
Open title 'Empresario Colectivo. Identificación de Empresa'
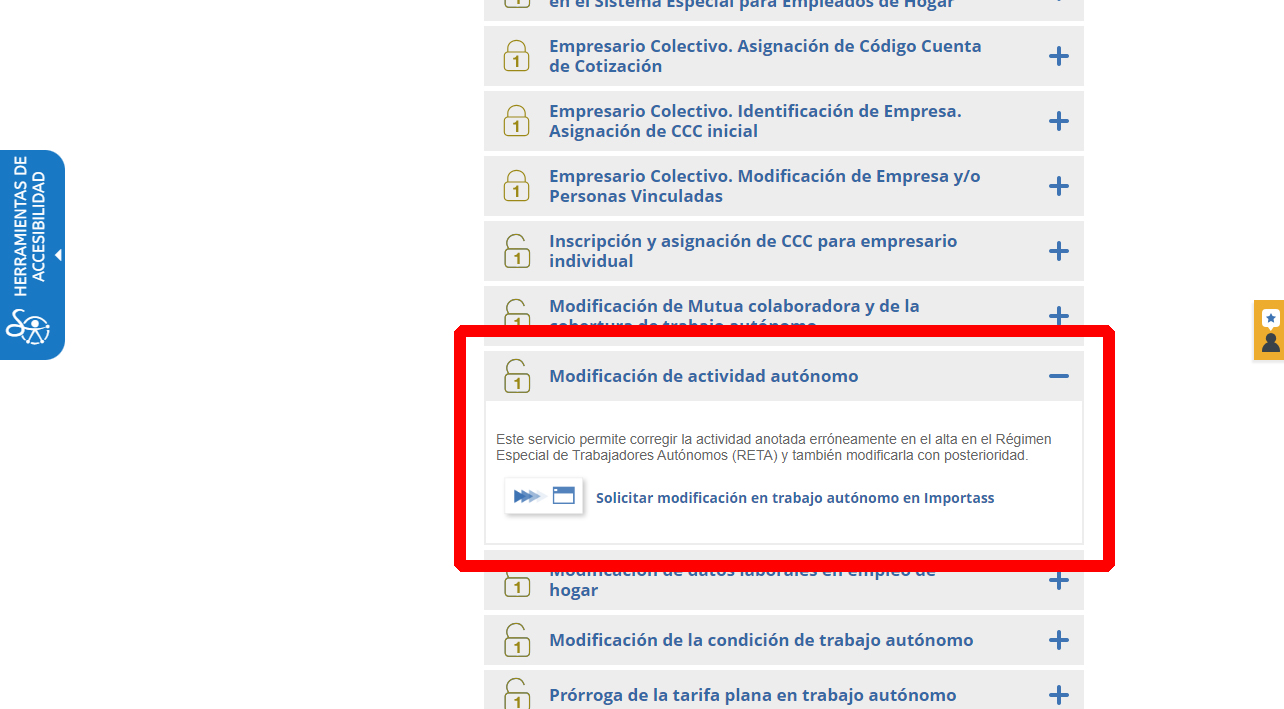point(755,121)
